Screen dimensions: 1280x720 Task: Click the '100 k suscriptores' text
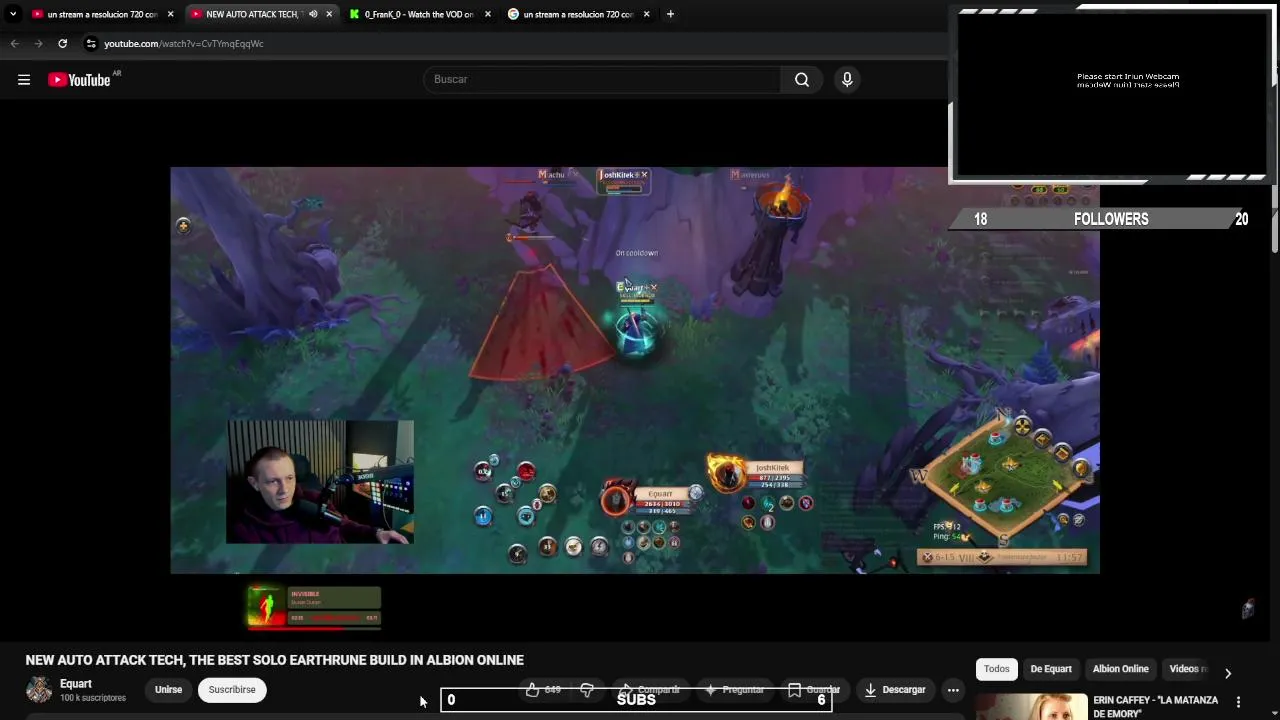[93, 698]
